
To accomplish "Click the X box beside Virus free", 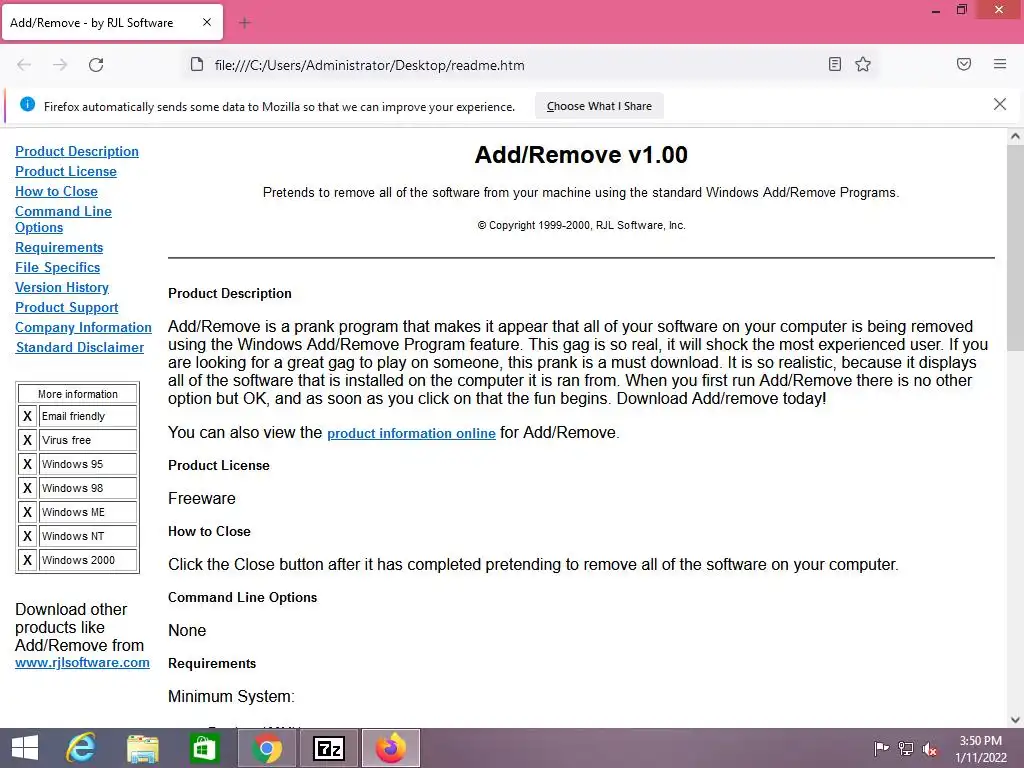I will click(x=27, y=440).
